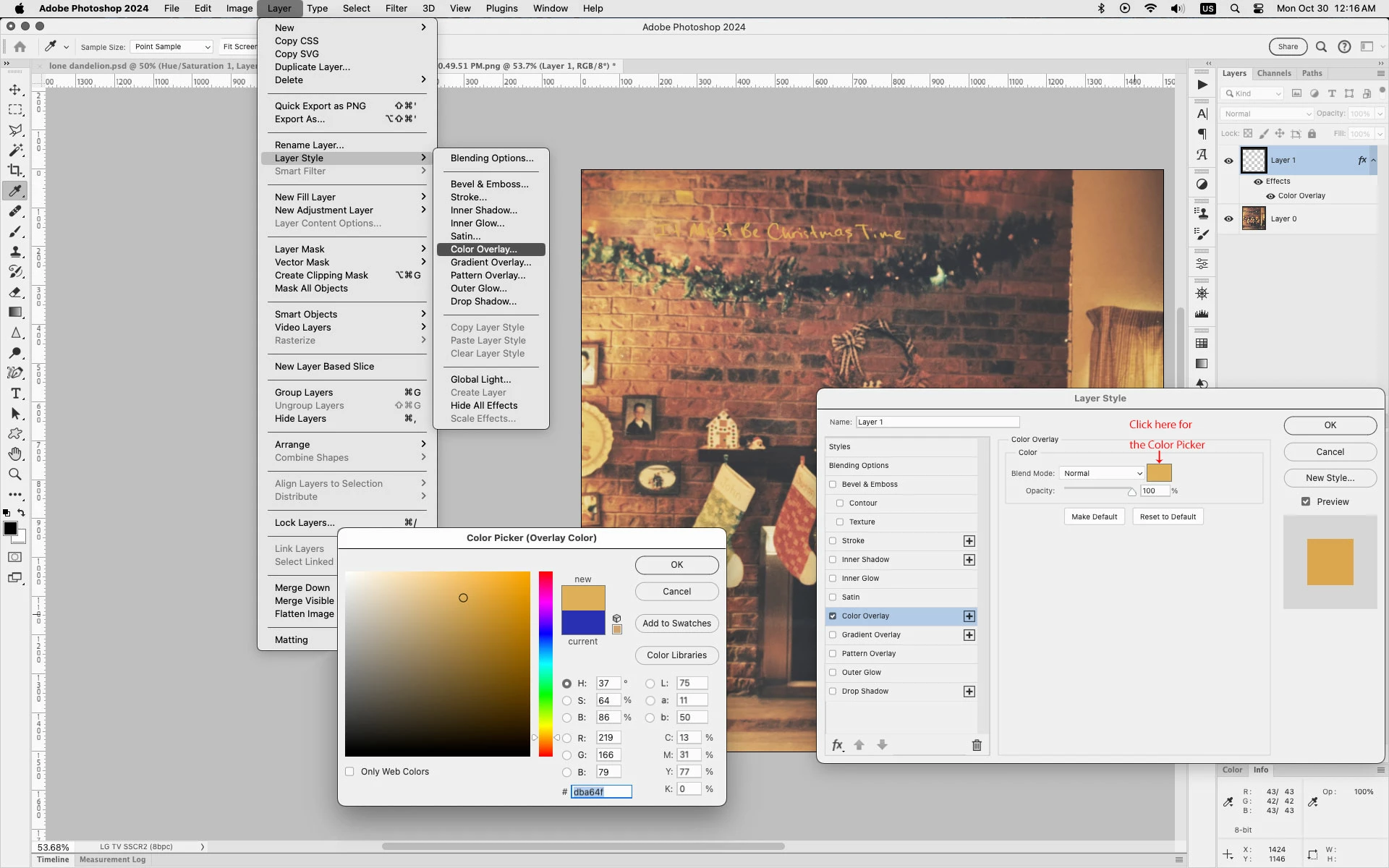Select the Move tool
This screenshot has height=868, width=1389.
(15, 90)
